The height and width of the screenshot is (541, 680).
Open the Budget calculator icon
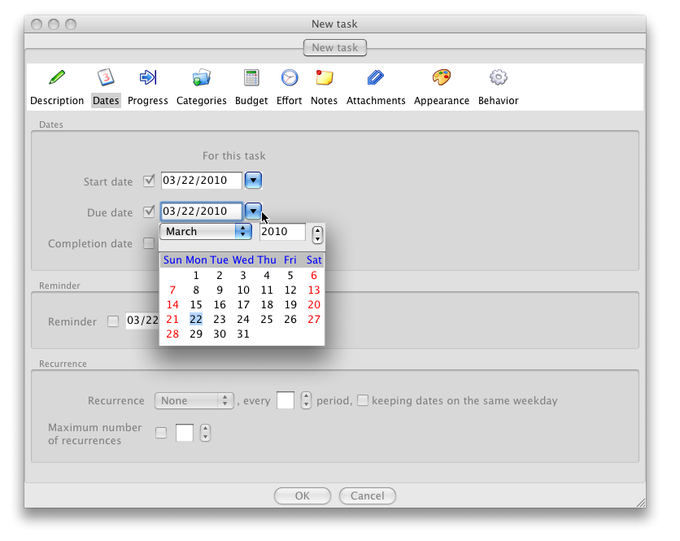(x=252, y=78)
